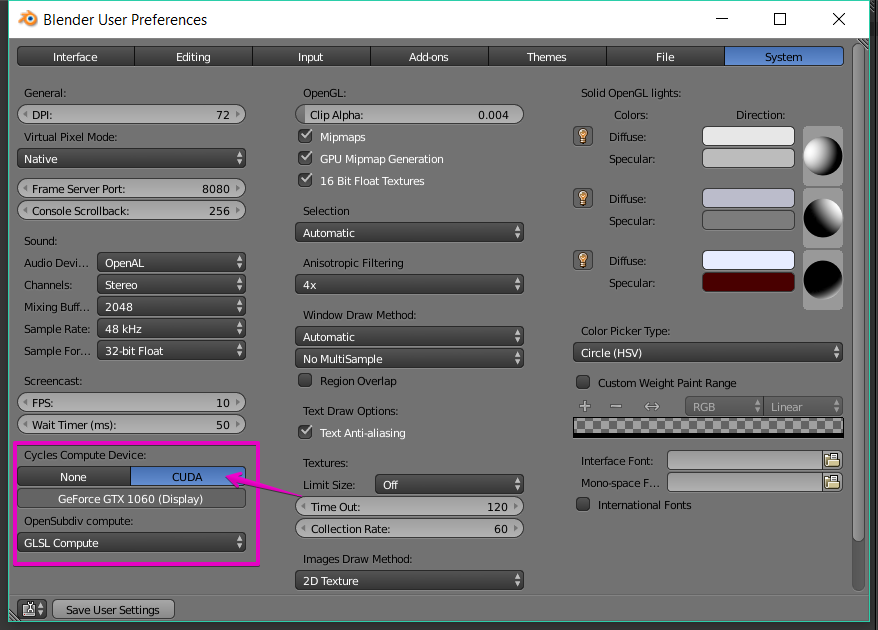878x630 pixels.
Task: Click the vertical scrollbar on right side
Action: tap(858, 291)
